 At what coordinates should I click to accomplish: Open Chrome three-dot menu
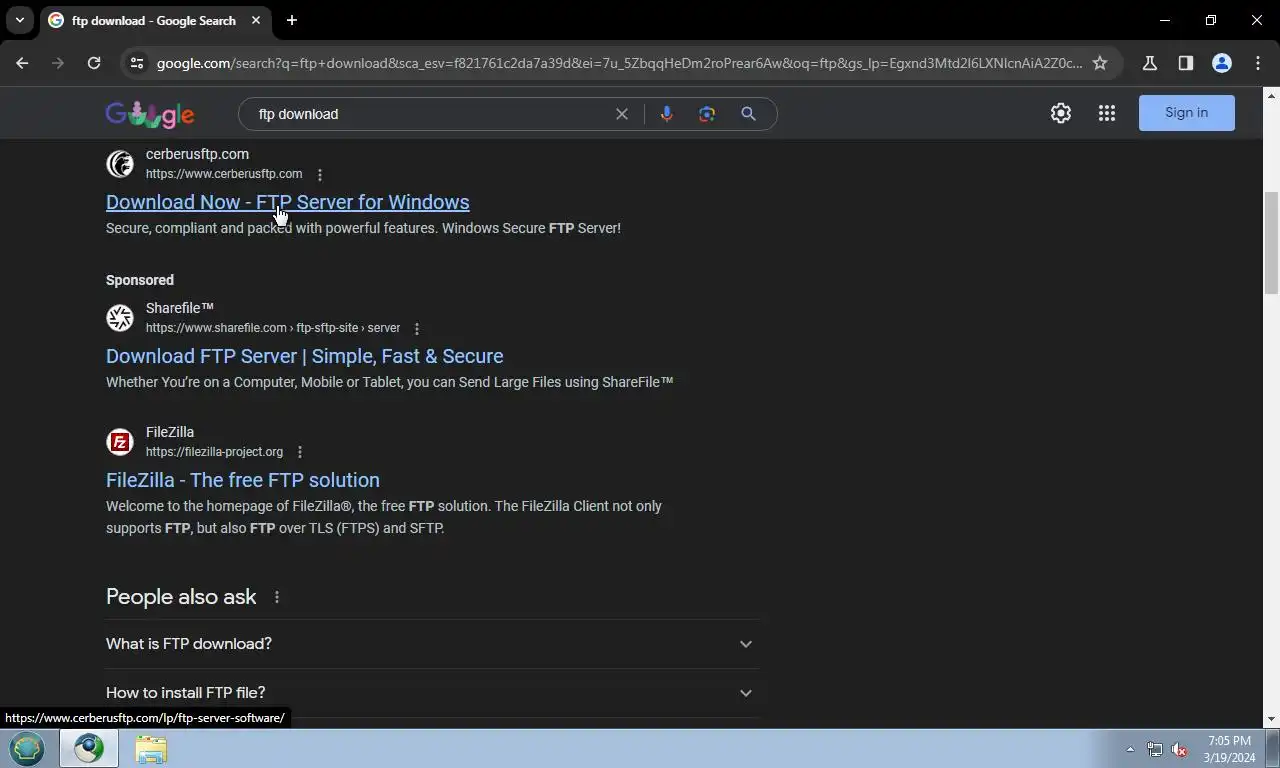1258,63
